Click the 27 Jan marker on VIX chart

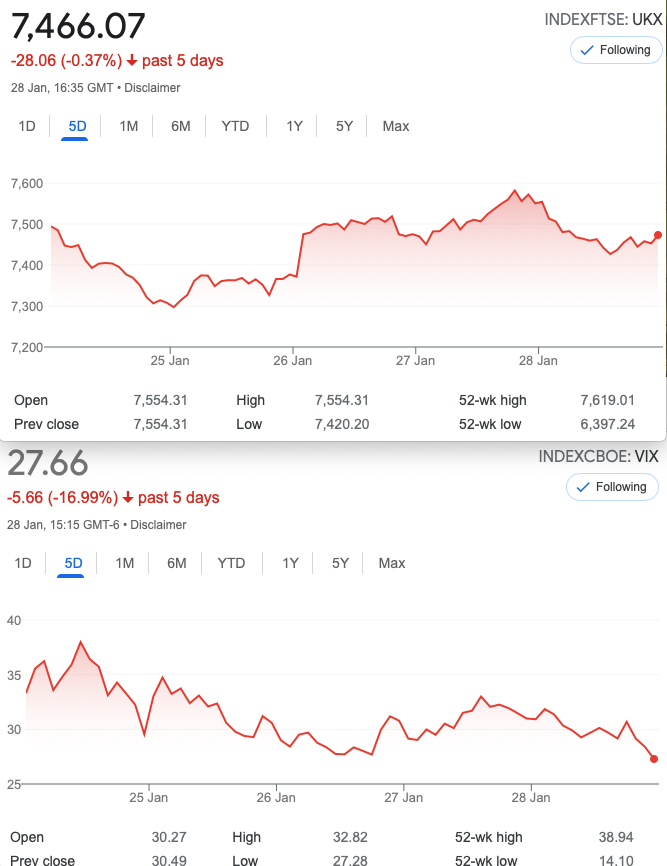pos(404,798)
